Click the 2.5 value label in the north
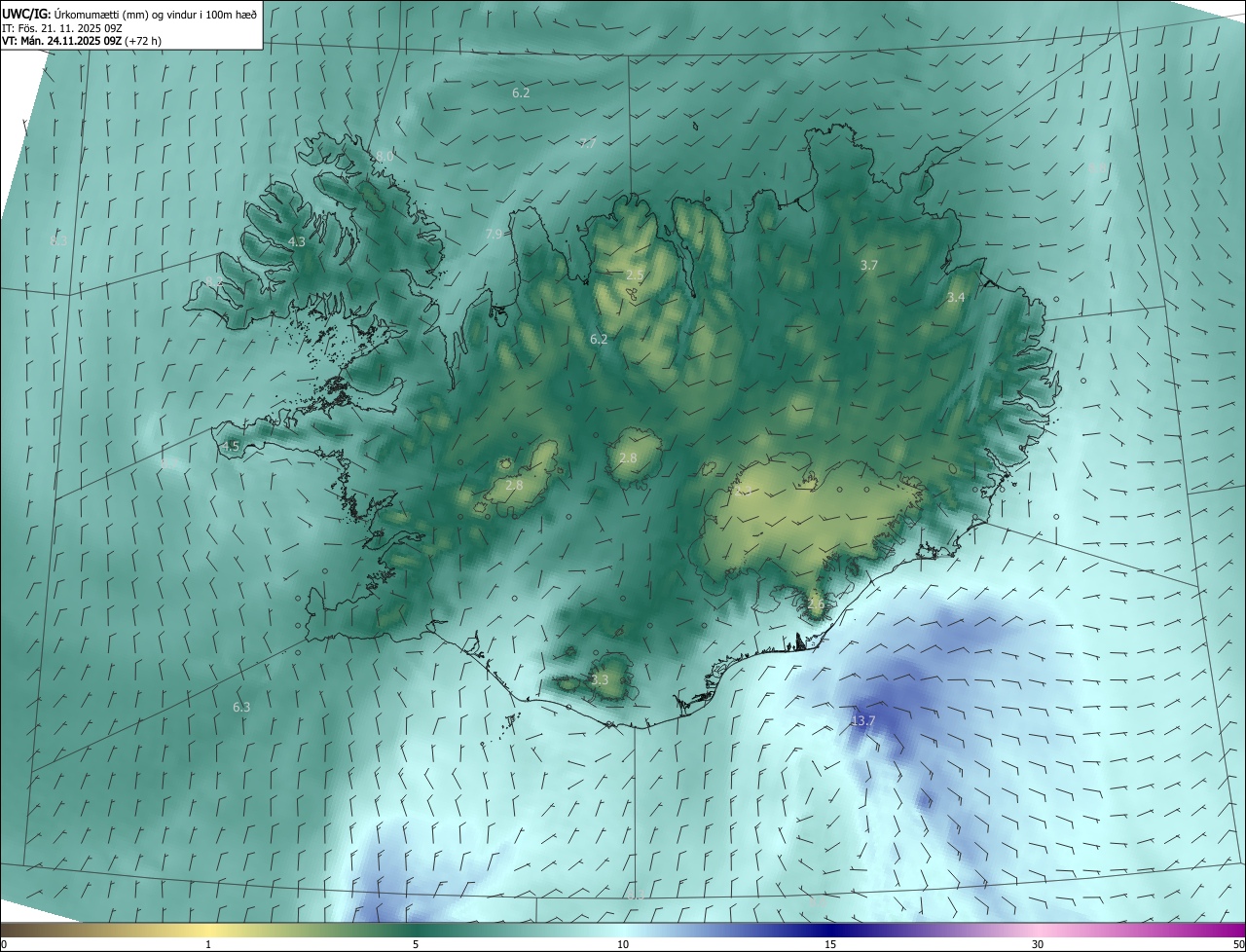The image size is (1246, 952). pos(635,275)
